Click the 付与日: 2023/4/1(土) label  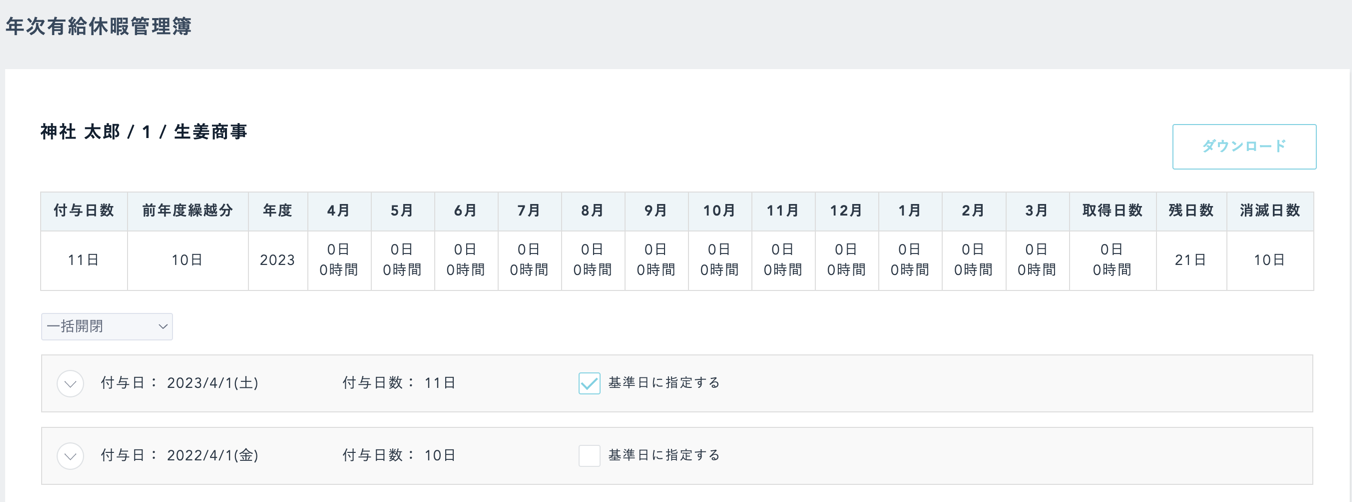[x=180, y=383]
